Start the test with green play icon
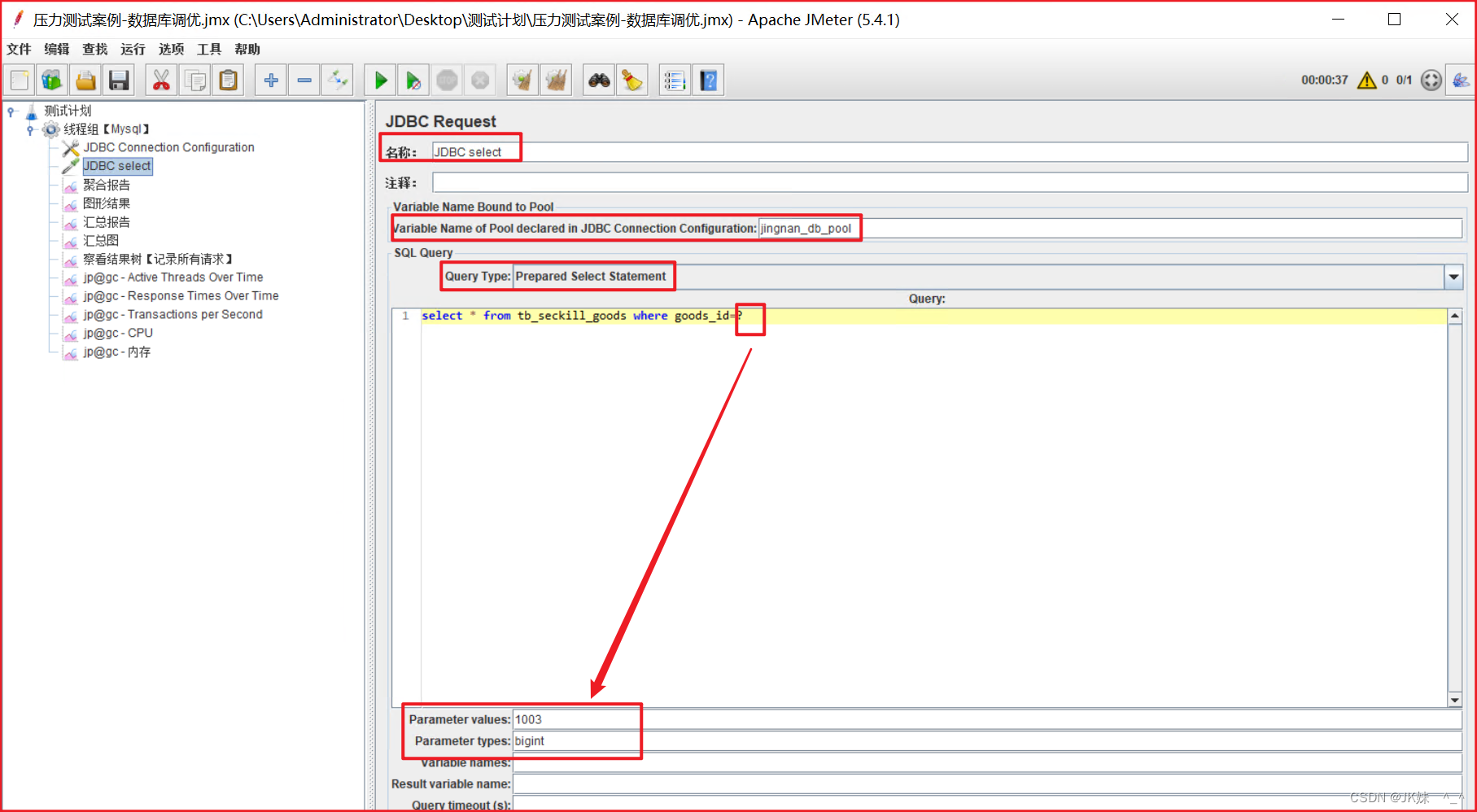Screen dimensions: 1477x812 tap(380, 81)
